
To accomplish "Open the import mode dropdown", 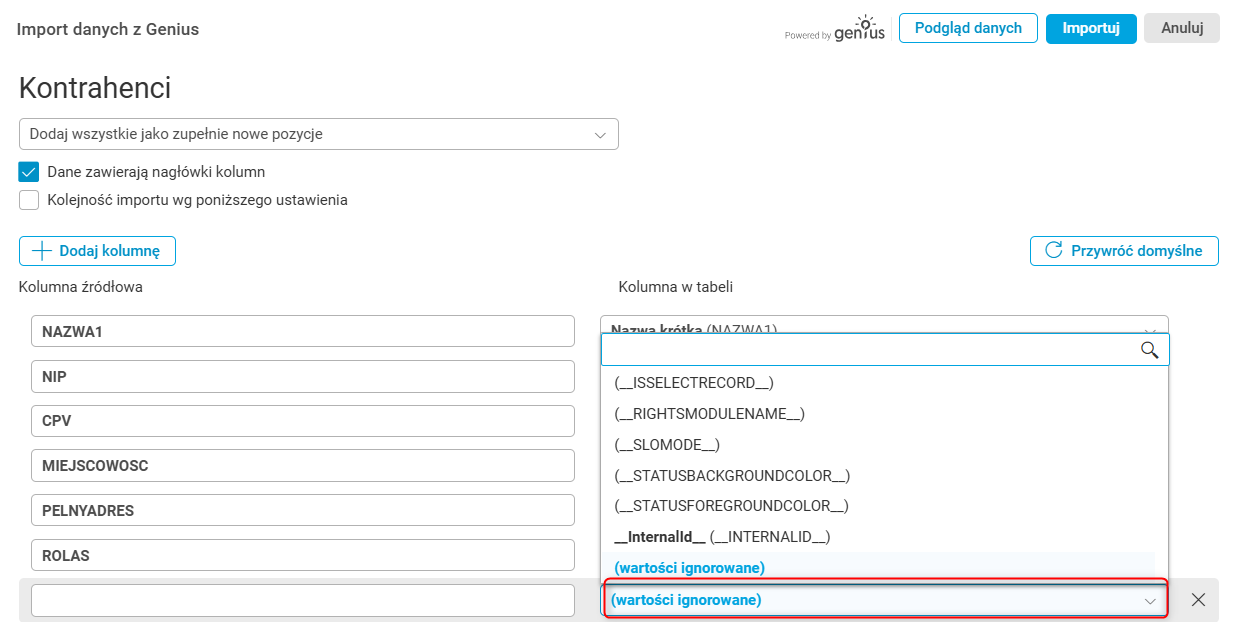I will [318, 134].
